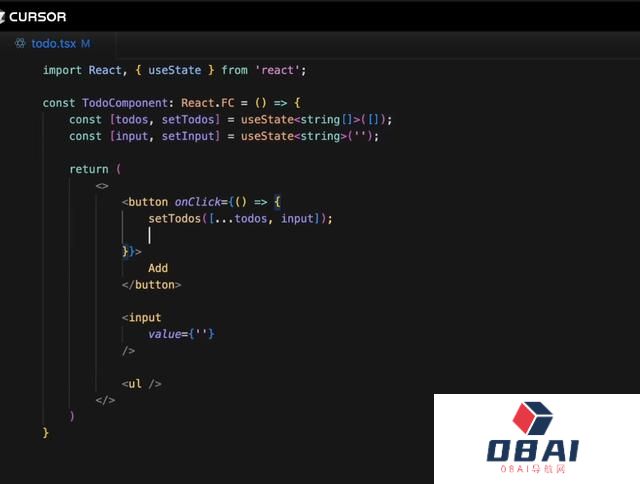Open the todo.tsx editor tab
Screen dimensions: 640x484
(x=57, y=44)
